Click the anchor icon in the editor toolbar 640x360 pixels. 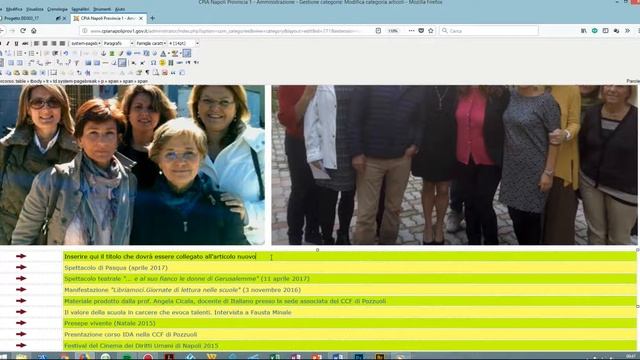[104, 53]
